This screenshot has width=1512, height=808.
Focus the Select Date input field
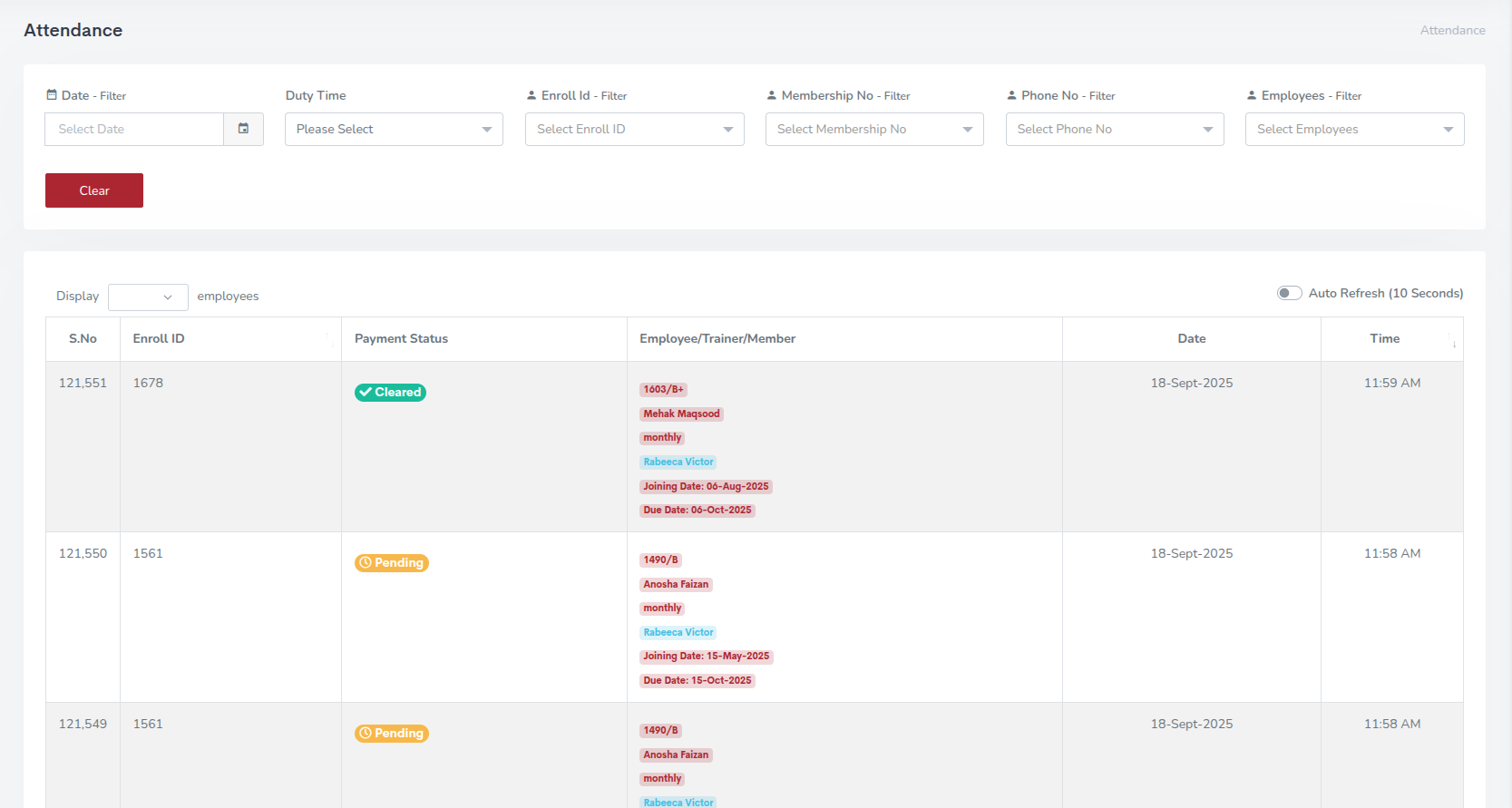[134, 129]
